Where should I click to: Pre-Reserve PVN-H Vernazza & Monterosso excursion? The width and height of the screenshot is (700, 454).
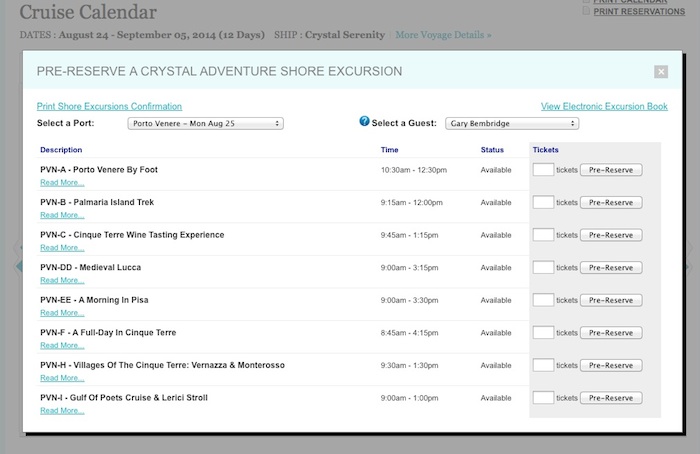pos(611,365)
